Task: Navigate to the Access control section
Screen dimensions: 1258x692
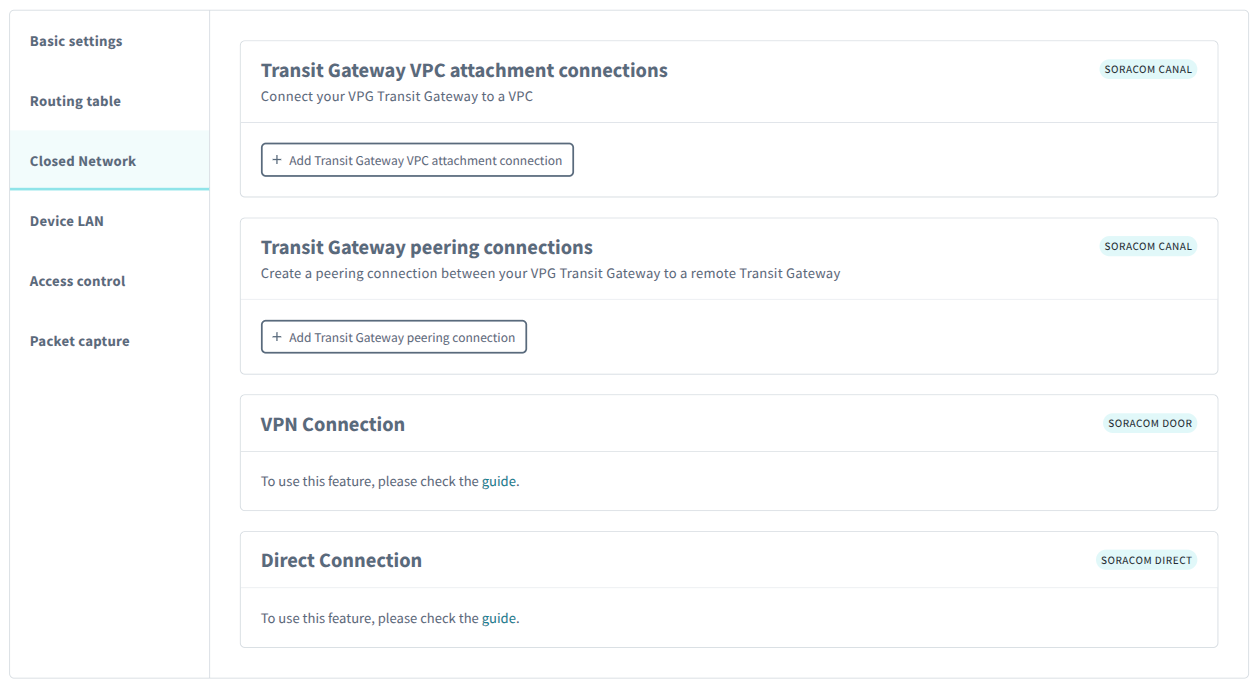Action: coord(77,281)
